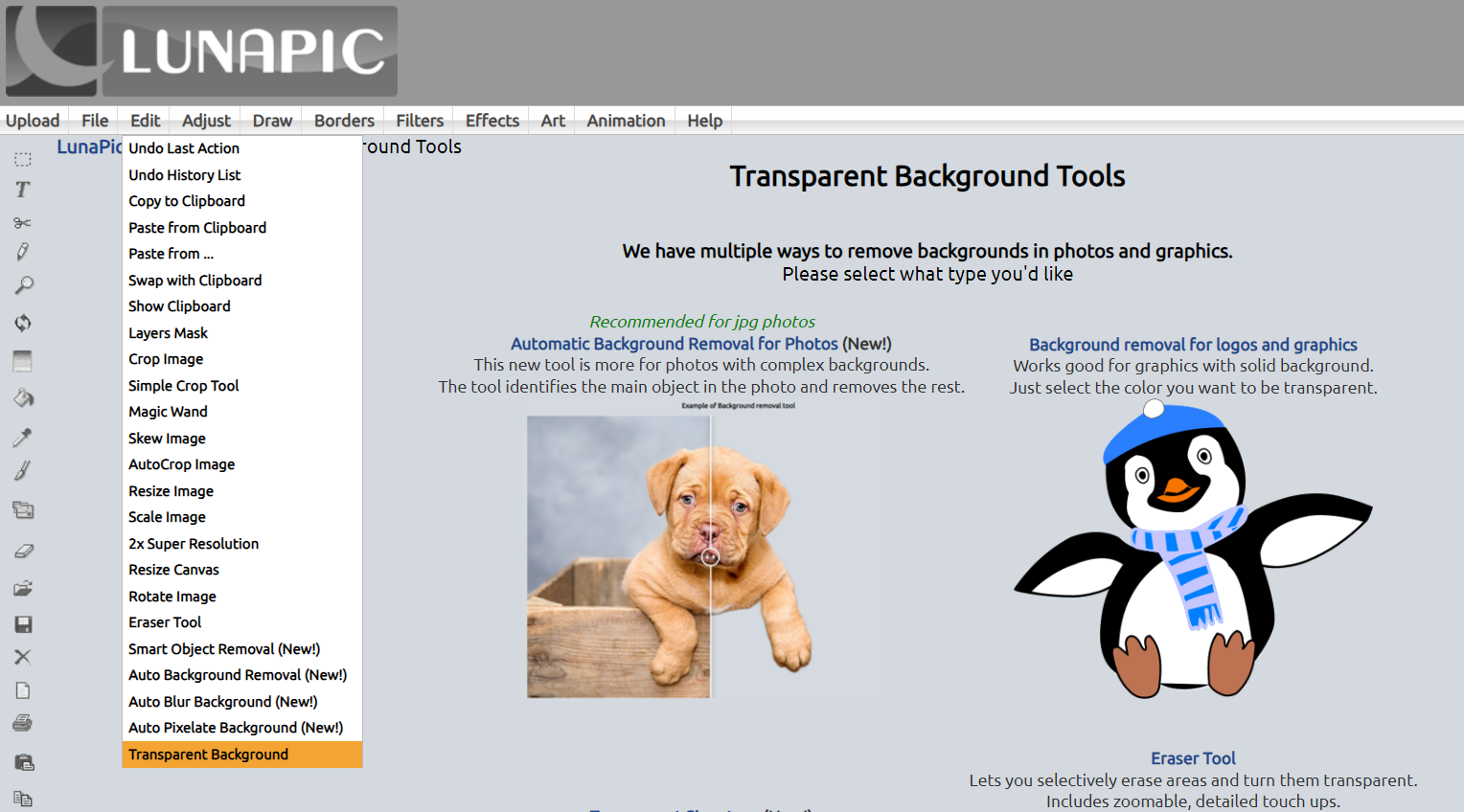The width and height of the screenshot is (1464, 812).
Task: Select the paintbrush tool
Action: pyautogui.click(x=23, y=470)
